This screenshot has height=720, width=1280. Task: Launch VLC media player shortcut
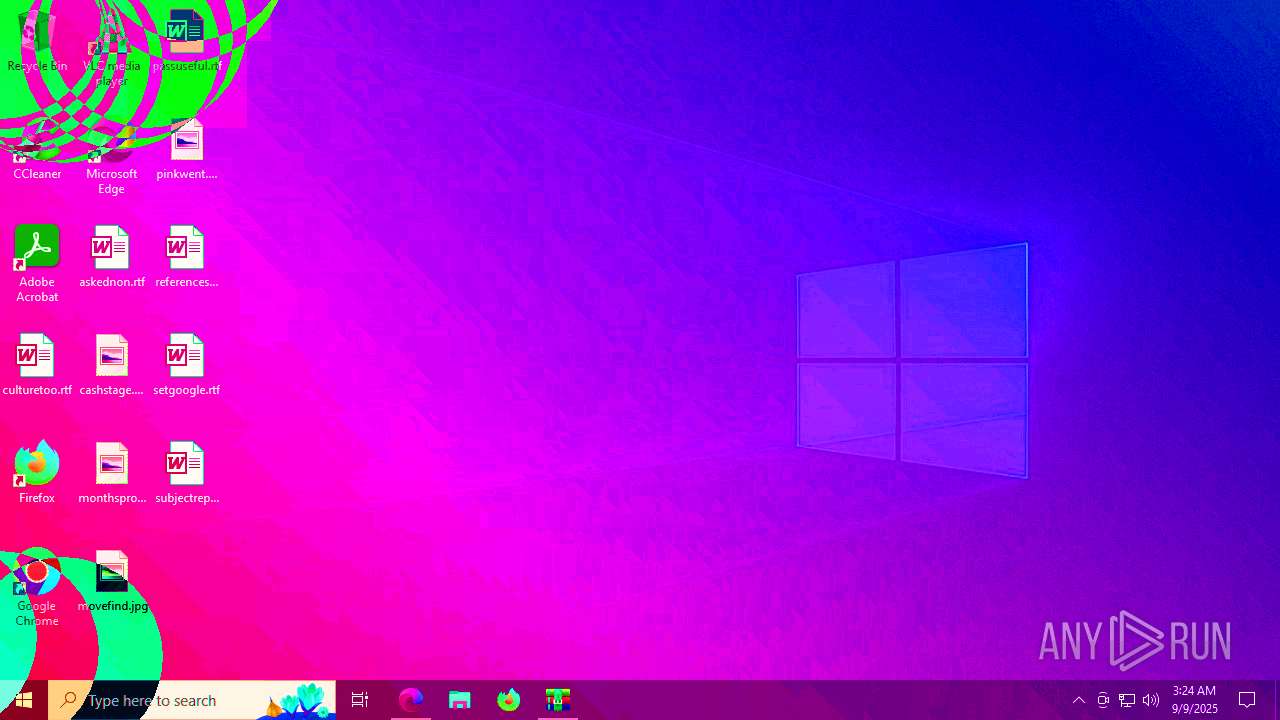(111, 48)
